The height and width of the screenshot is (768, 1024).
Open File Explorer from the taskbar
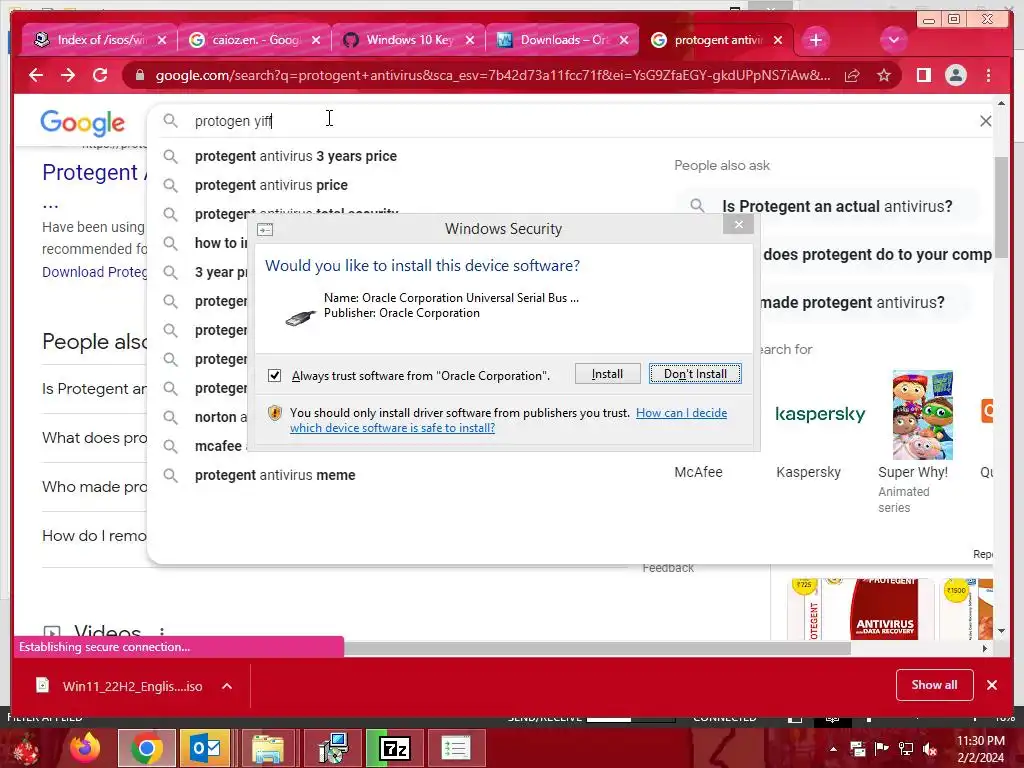(x=267, y=748)
